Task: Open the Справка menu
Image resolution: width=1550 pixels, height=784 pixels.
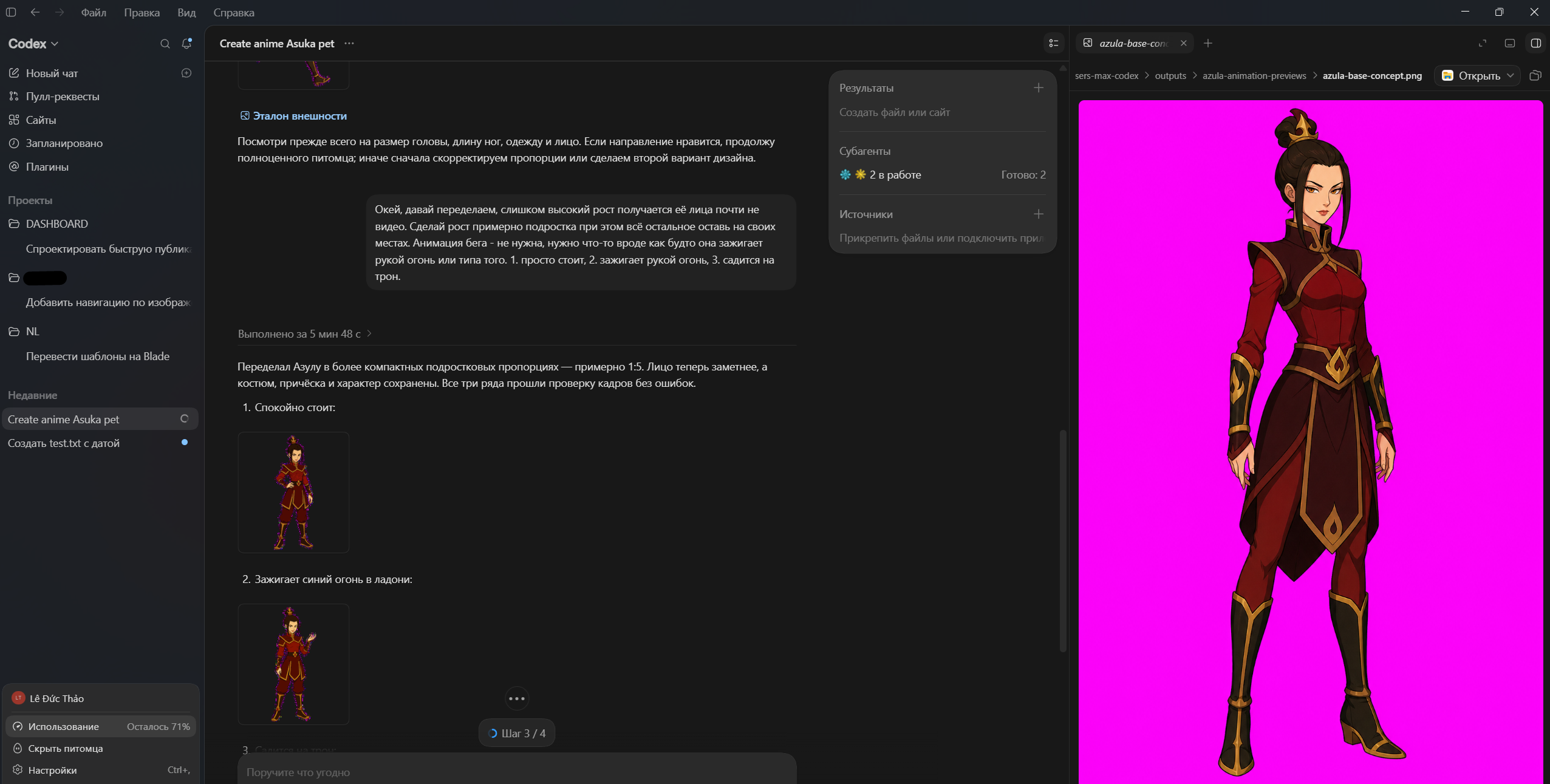Action: [x=234, y=12]
